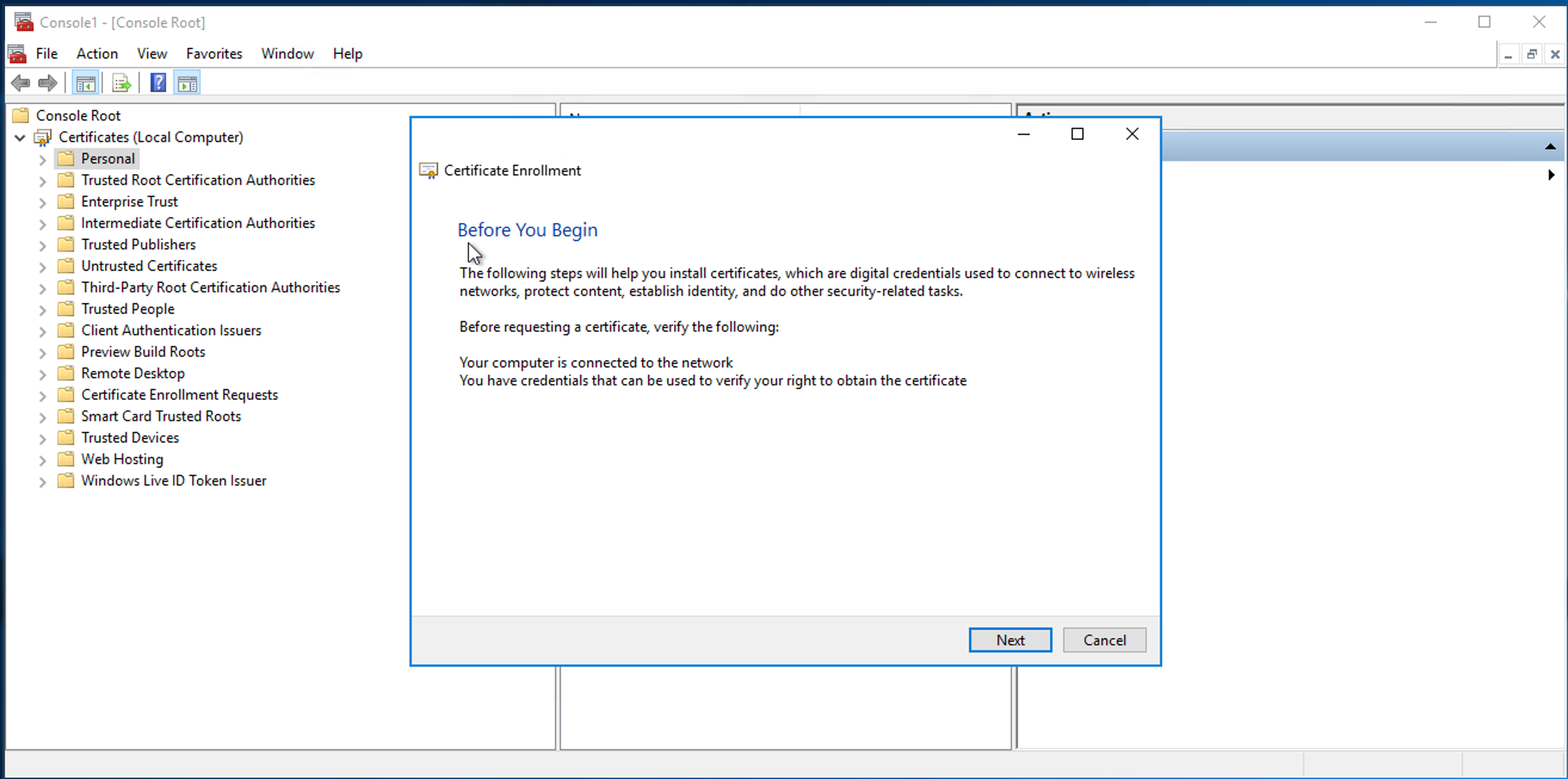
Task: Toggle the Show/Hide Action Pane toolbar icon
Action: (x=187, y=84)
